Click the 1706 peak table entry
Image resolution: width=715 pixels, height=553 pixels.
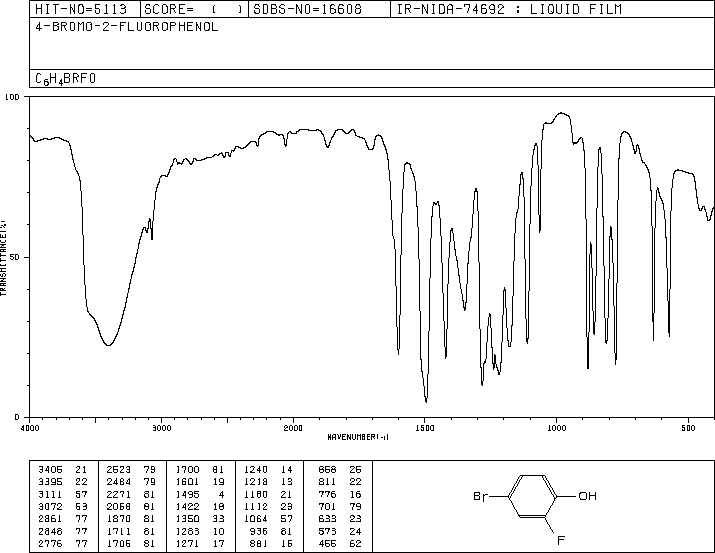(119, 543)
